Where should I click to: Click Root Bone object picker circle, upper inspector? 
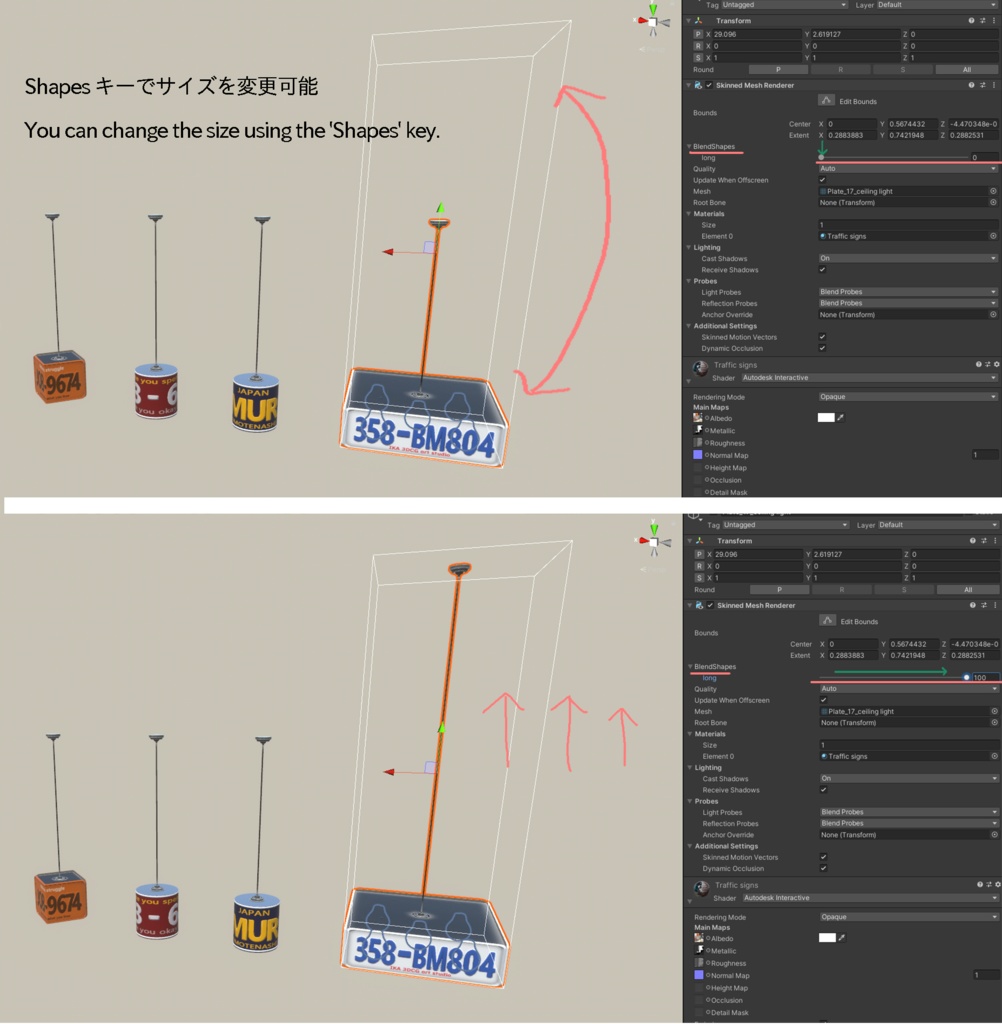click(x=993, y=202)
